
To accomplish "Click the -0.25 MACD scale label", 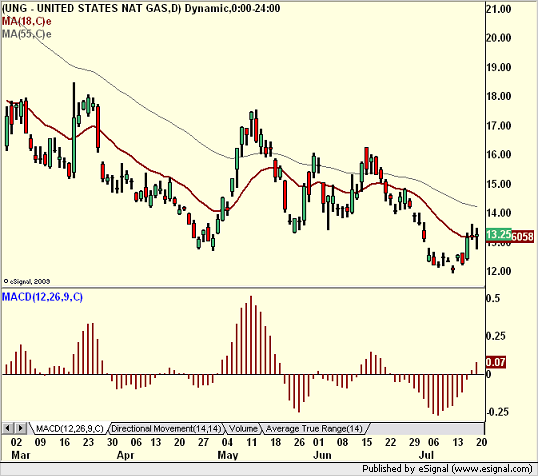I will (x=498, y=411).
